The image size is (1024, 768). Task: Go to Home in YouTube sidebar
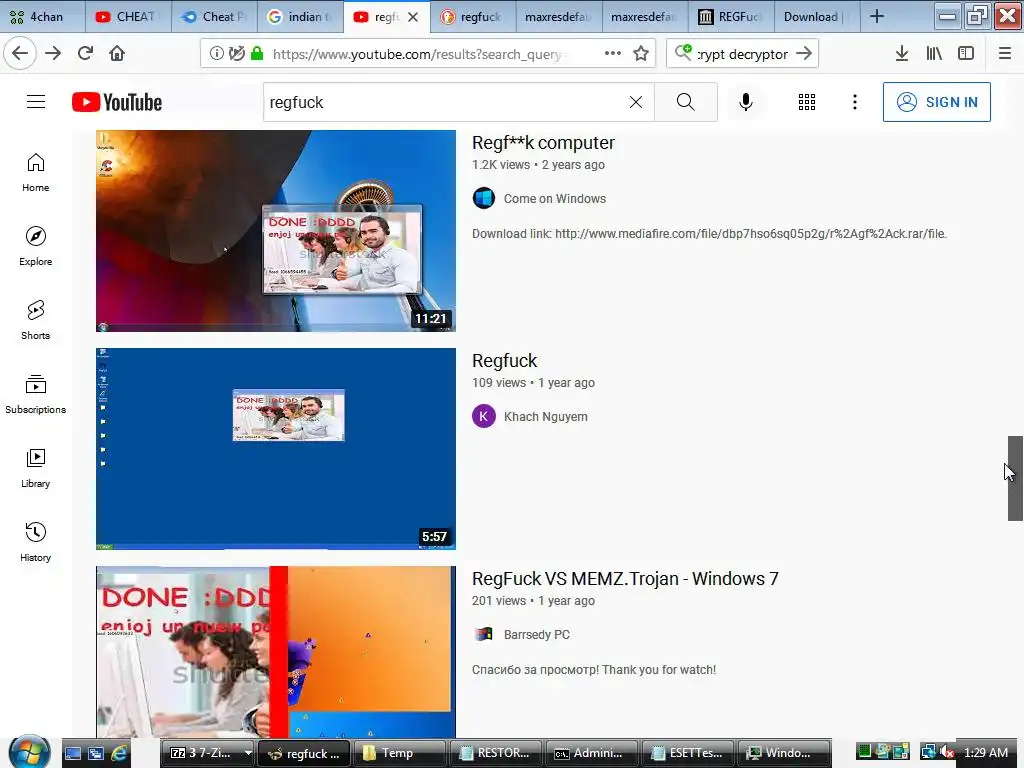pos(35,172)
